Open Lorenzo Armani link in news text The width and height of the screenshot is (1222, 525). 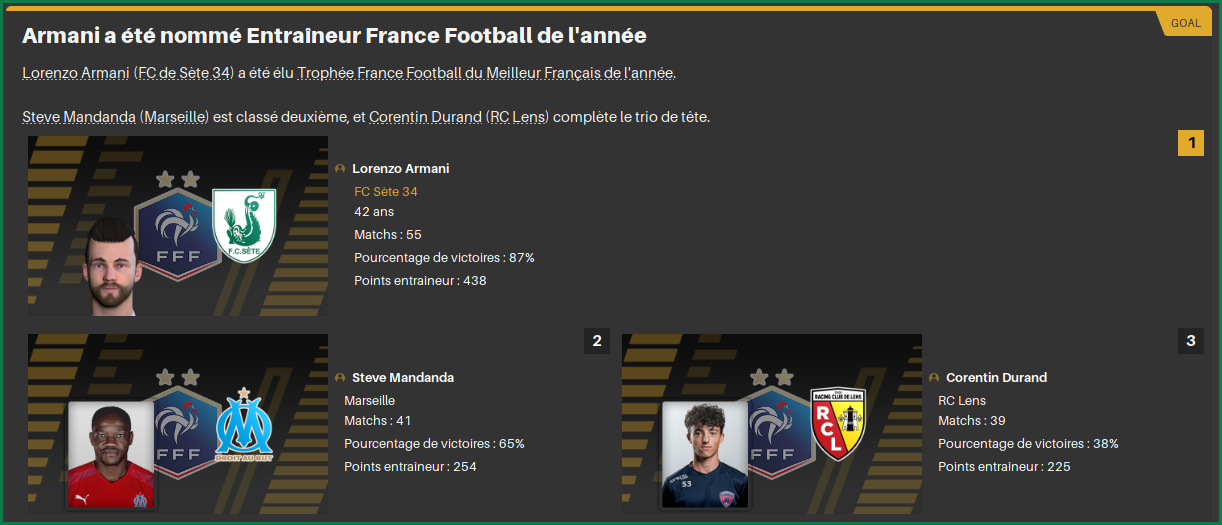pyautogui.click(x=75, y=73)
